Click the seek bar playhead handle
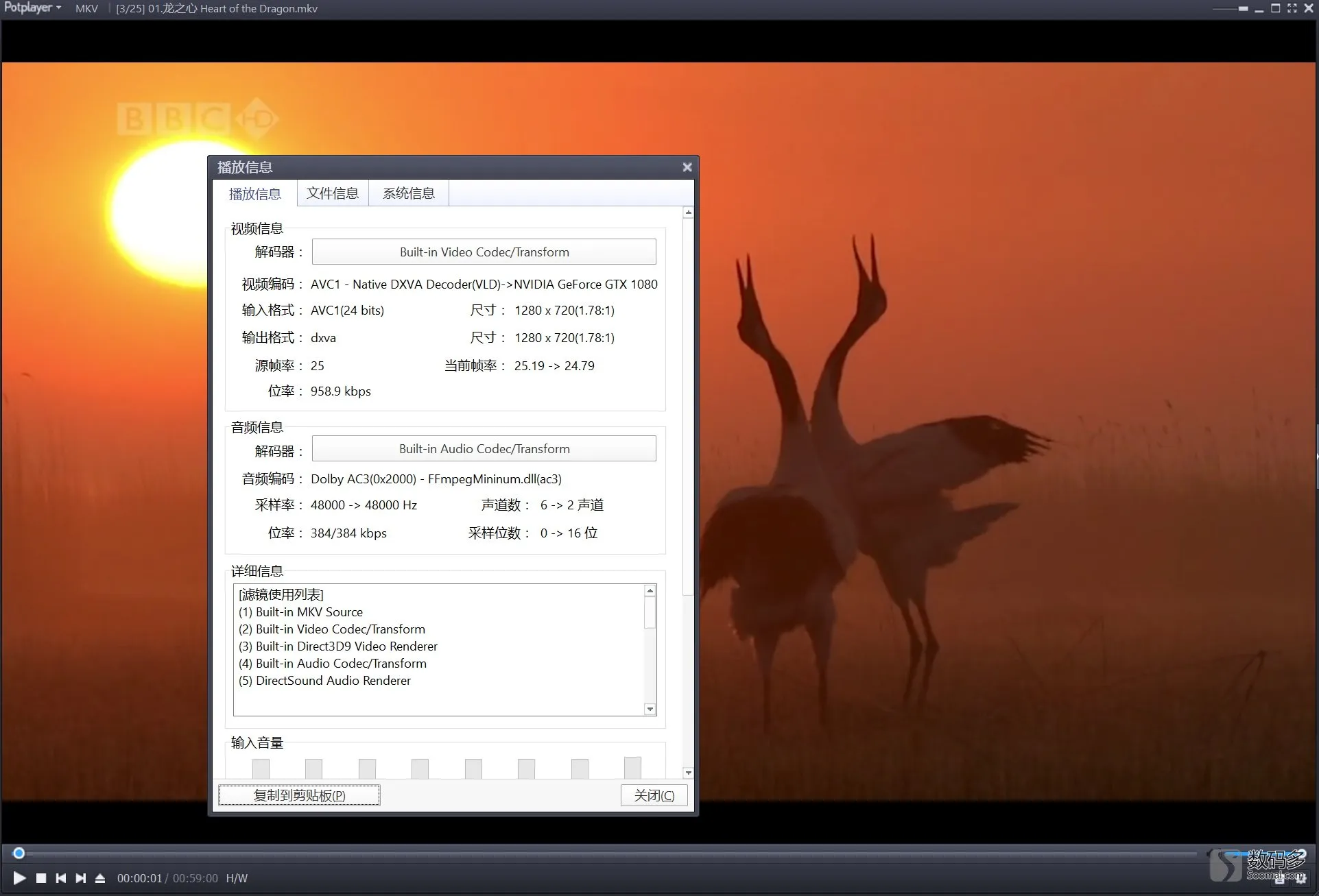1319x896 pixels. click(x=19, y=853)
